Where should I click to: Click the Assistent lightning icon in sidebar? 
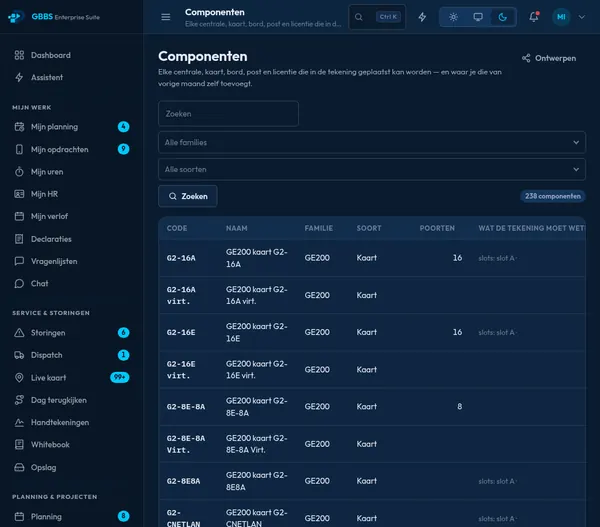(x=19, y=77)
